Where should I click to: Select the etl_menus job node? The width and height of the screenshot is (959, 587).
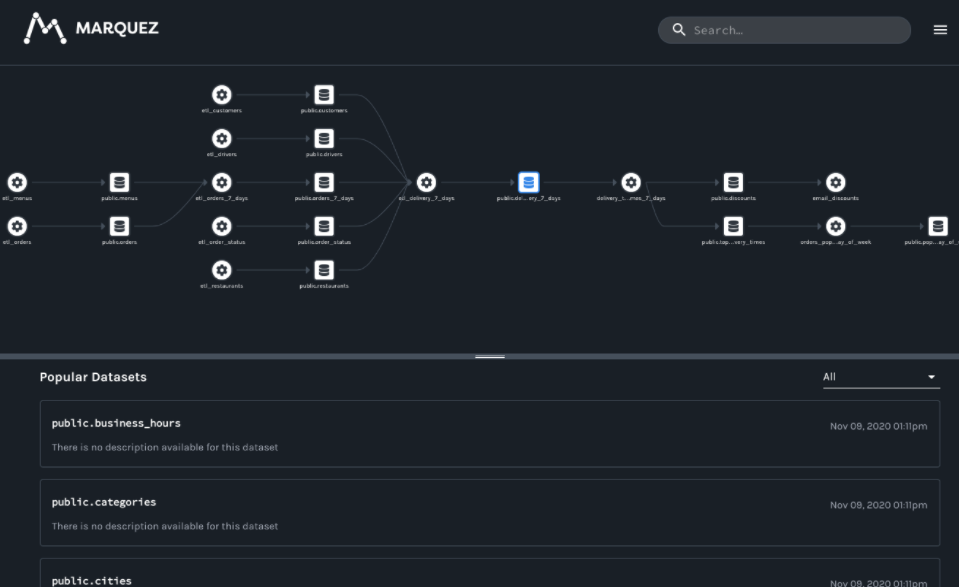click(x=17, y=182)
